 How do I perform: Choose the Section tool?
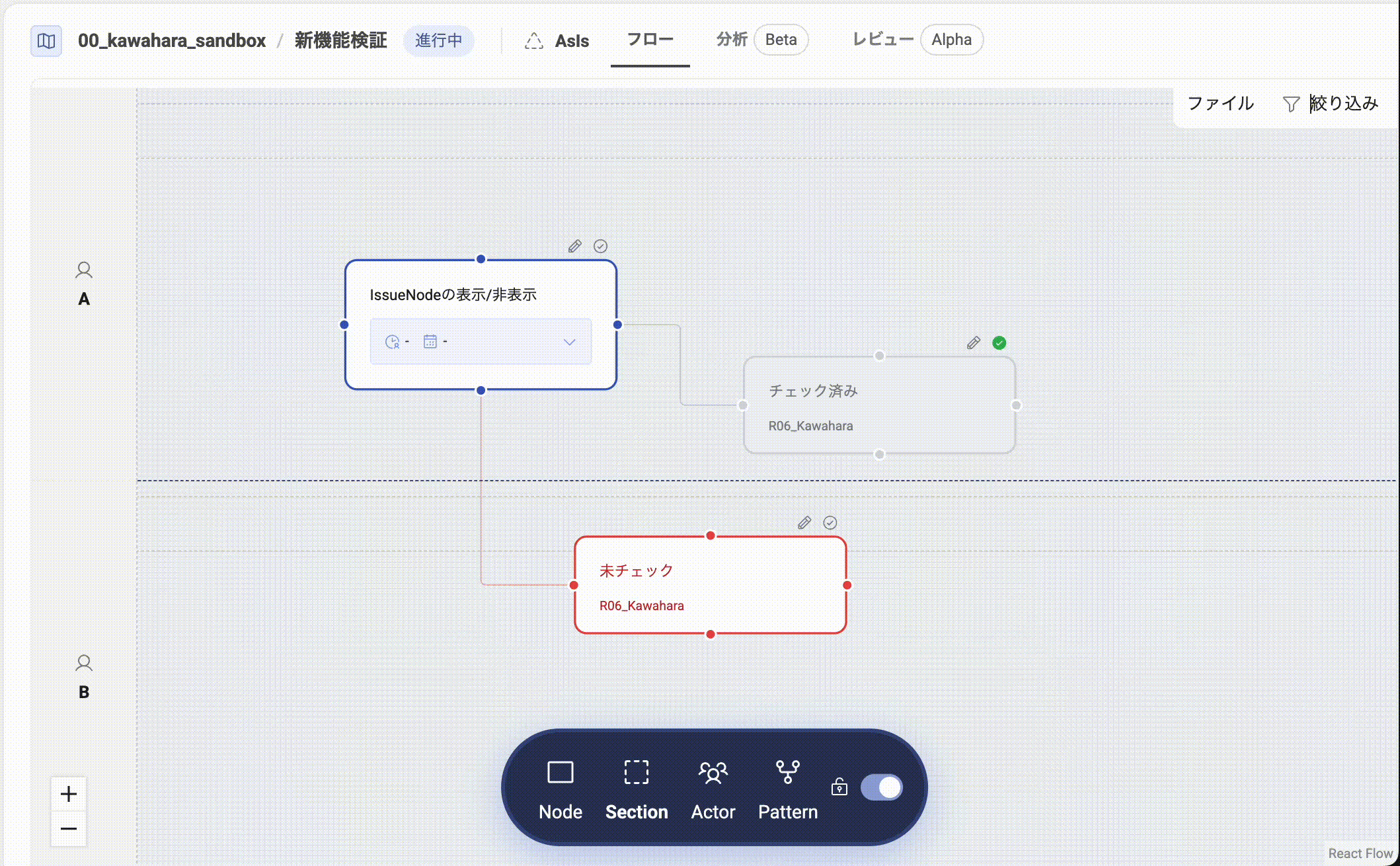[637, 789]
